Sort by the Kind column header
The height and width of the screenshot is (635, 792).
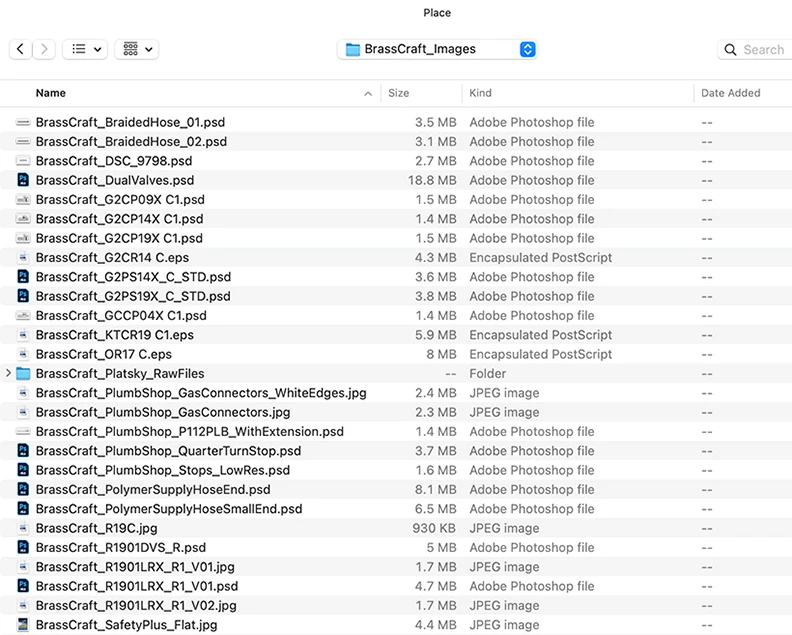point(480,93)
